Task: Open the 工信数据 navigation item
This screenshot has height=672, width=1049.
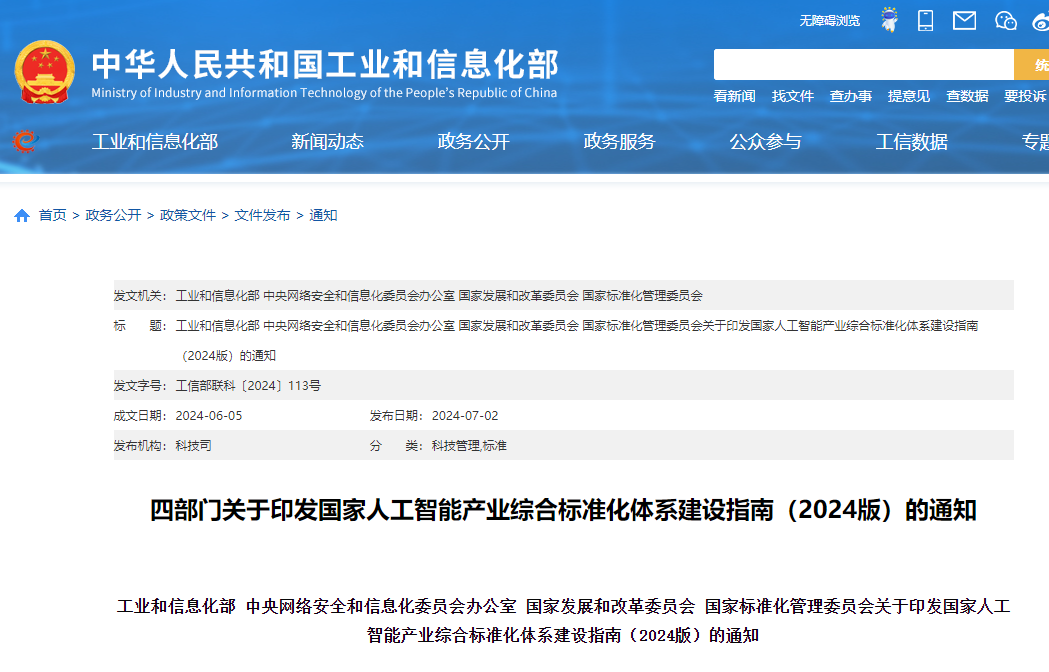Action: pyautogui.click(x=911, y=142)
